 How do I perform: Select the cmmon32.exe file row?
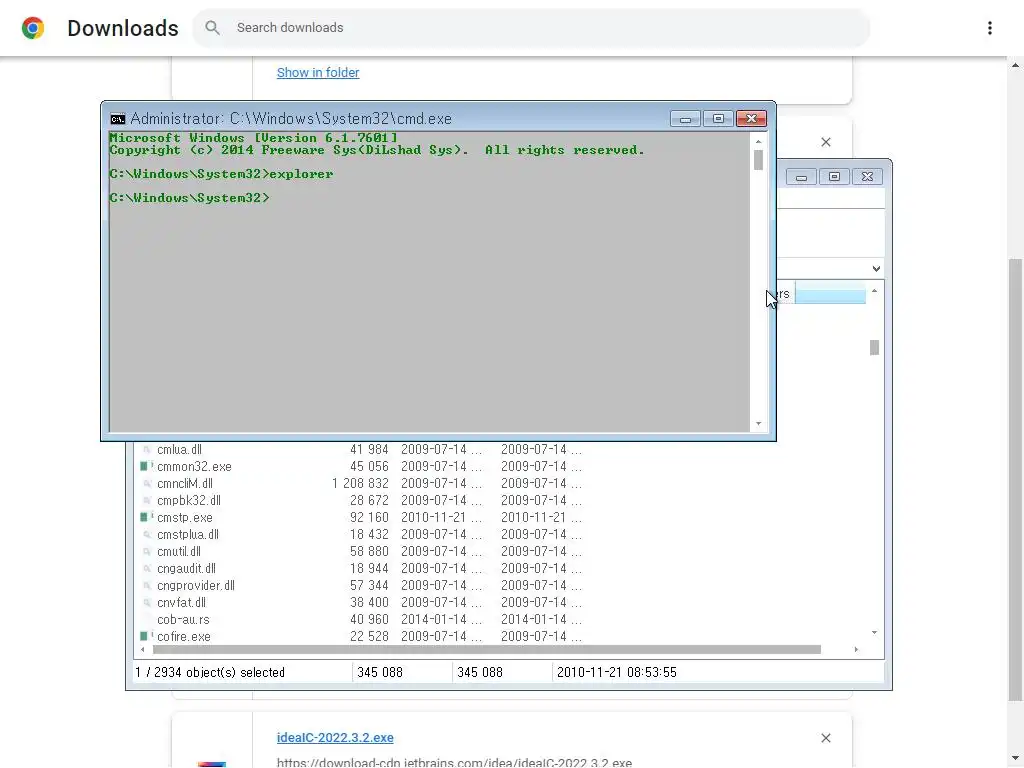tap(361, 466)
